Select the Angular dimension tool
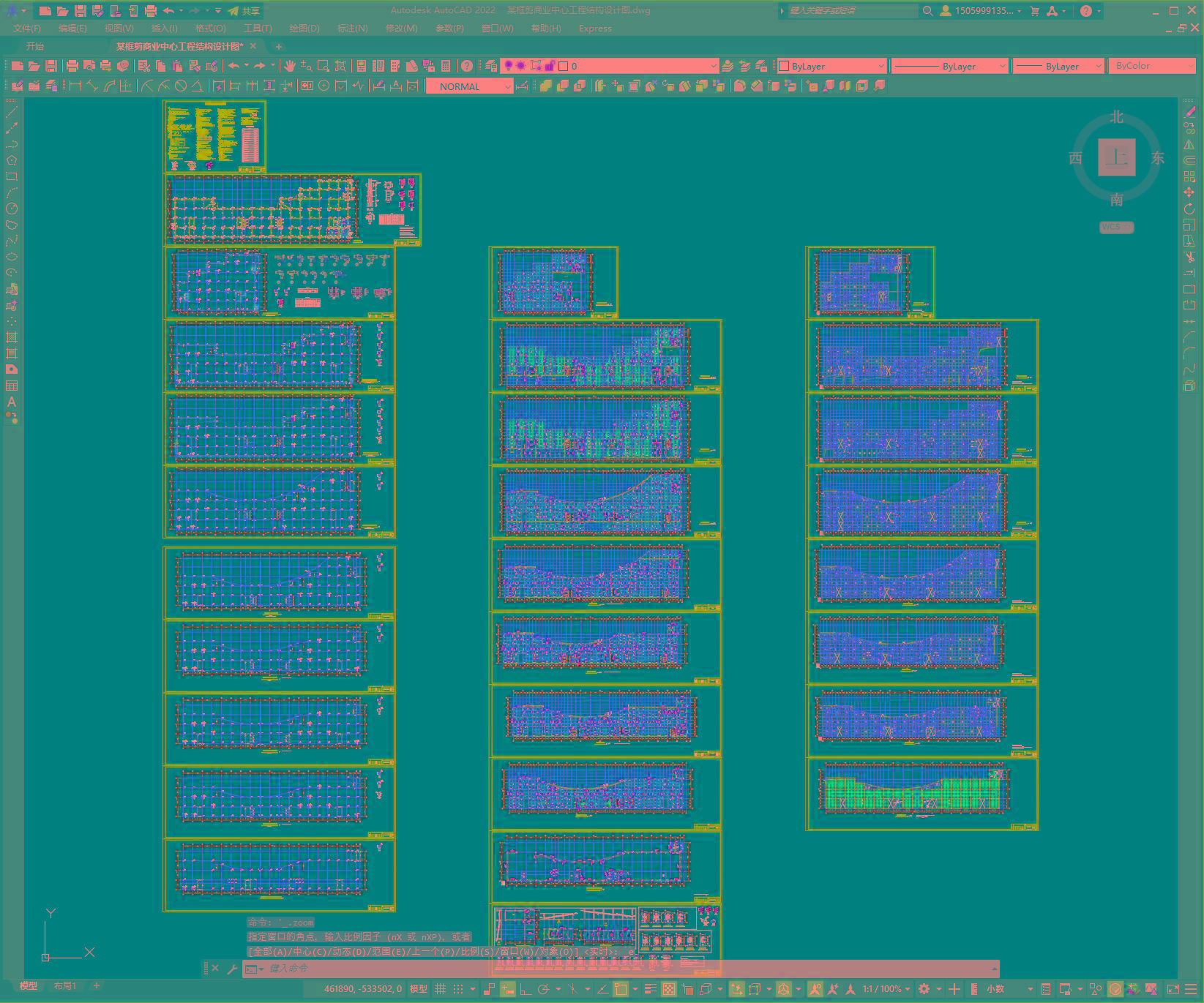Viewport: 1204px width, 1003px height. [198, 86]
